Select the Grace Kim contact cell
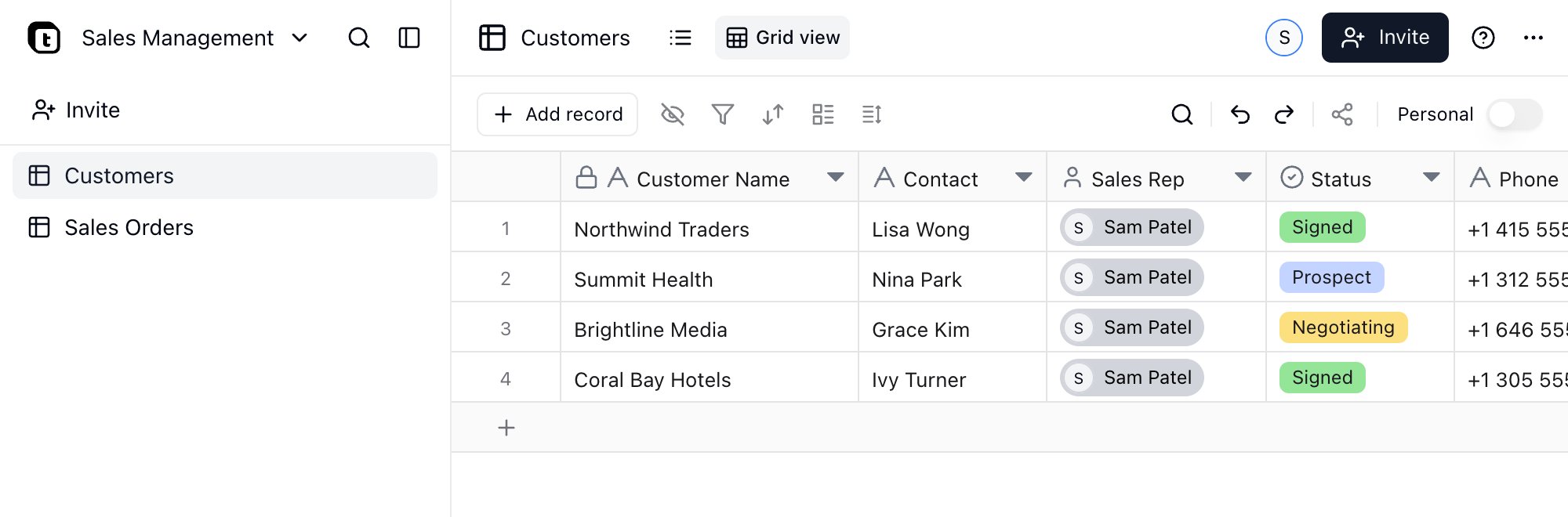 953,327
